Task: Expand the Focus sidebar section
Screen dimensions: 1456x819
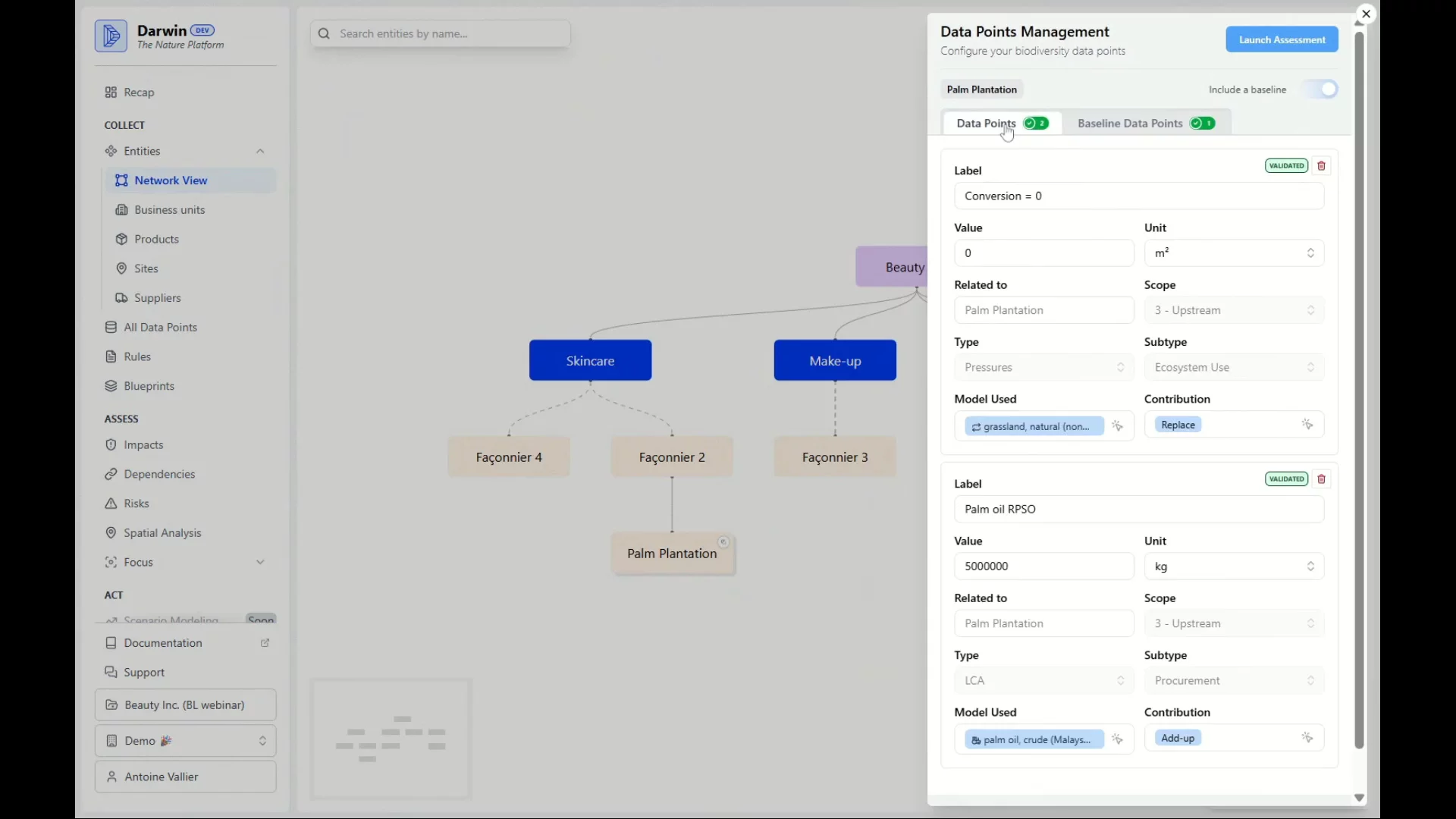Action: click(x=260, y=563)
